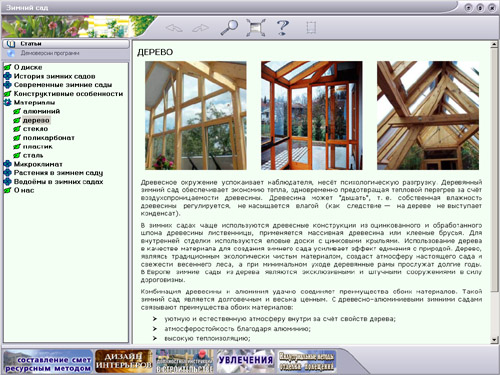Click the dashed rectangle toolbar icon

[311, 27]
